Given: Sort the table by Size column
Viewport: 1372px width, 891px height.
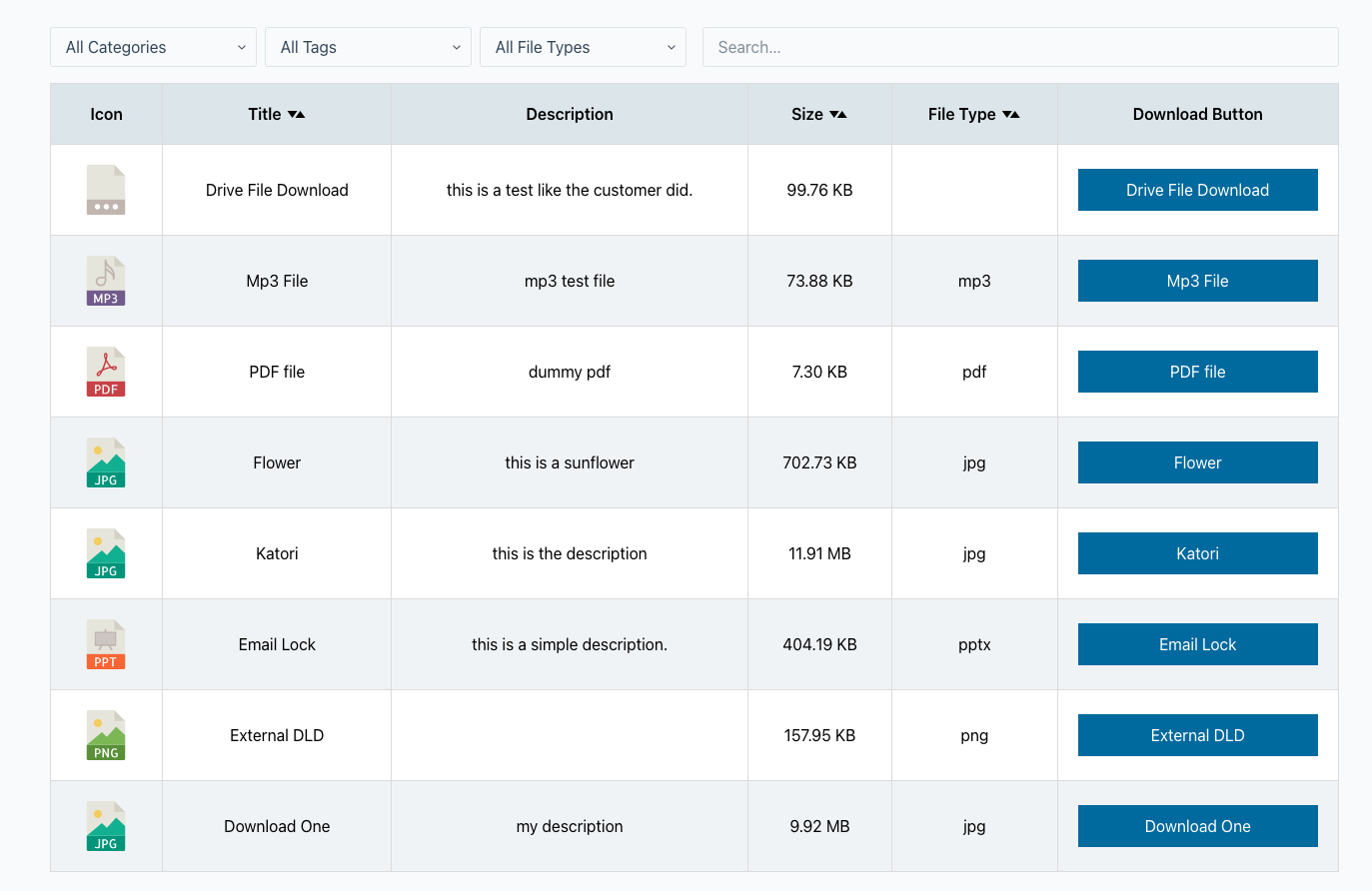Looking at the screenshot, I should 819,114.
